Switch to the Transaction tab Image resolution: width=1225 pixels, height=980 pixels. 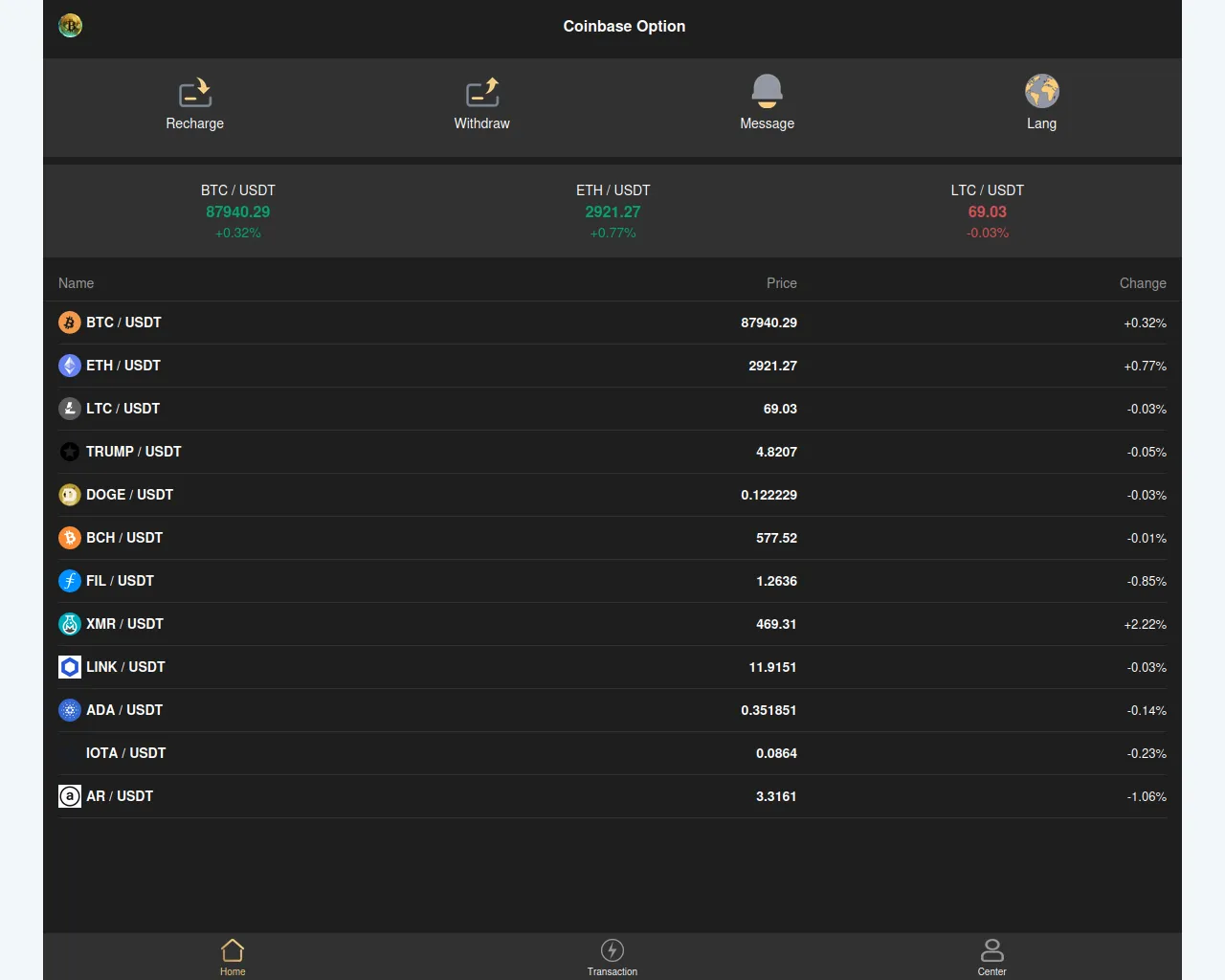(612, 956)
